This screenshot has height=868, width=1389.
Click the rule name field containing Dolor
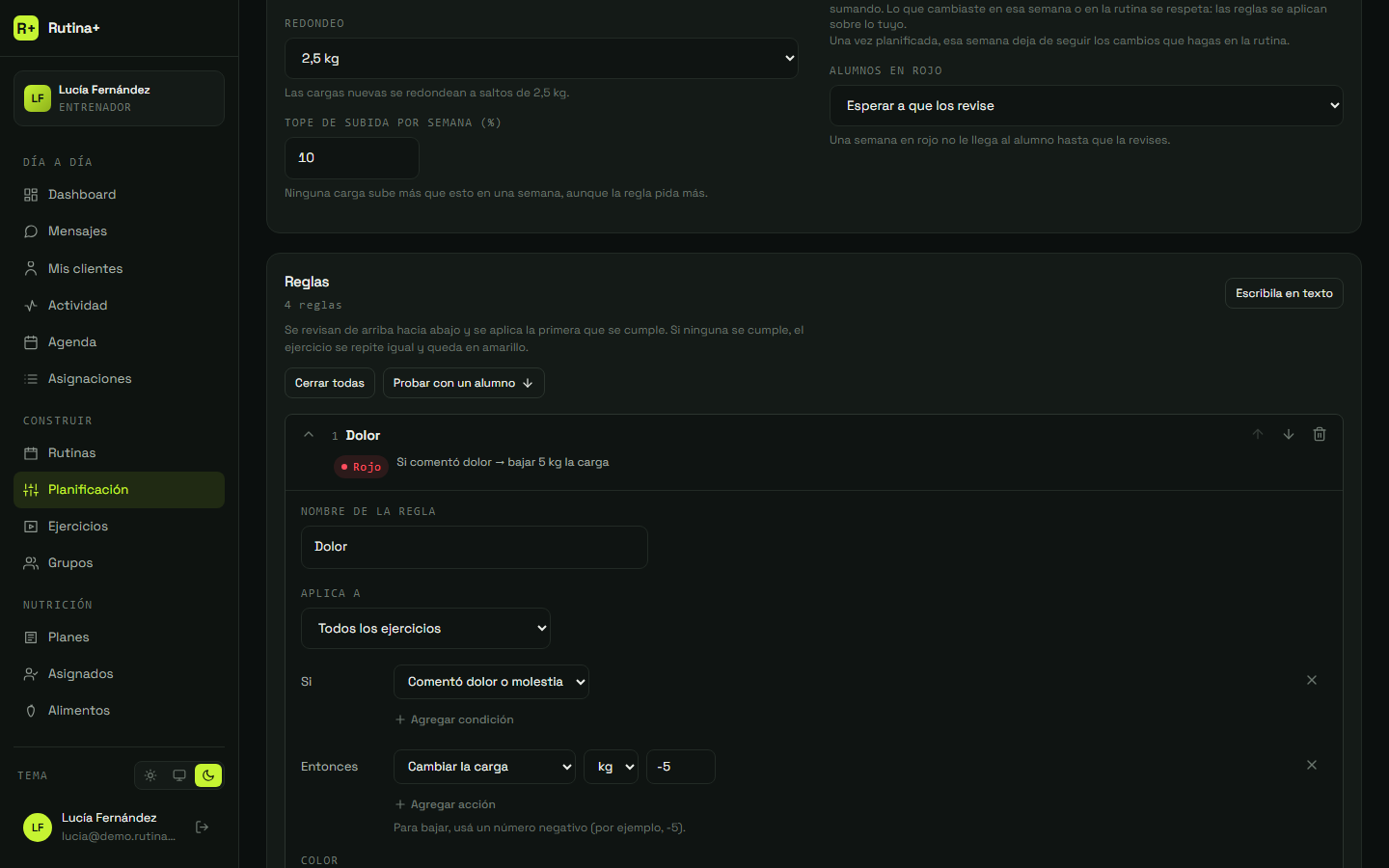point(475,547)
